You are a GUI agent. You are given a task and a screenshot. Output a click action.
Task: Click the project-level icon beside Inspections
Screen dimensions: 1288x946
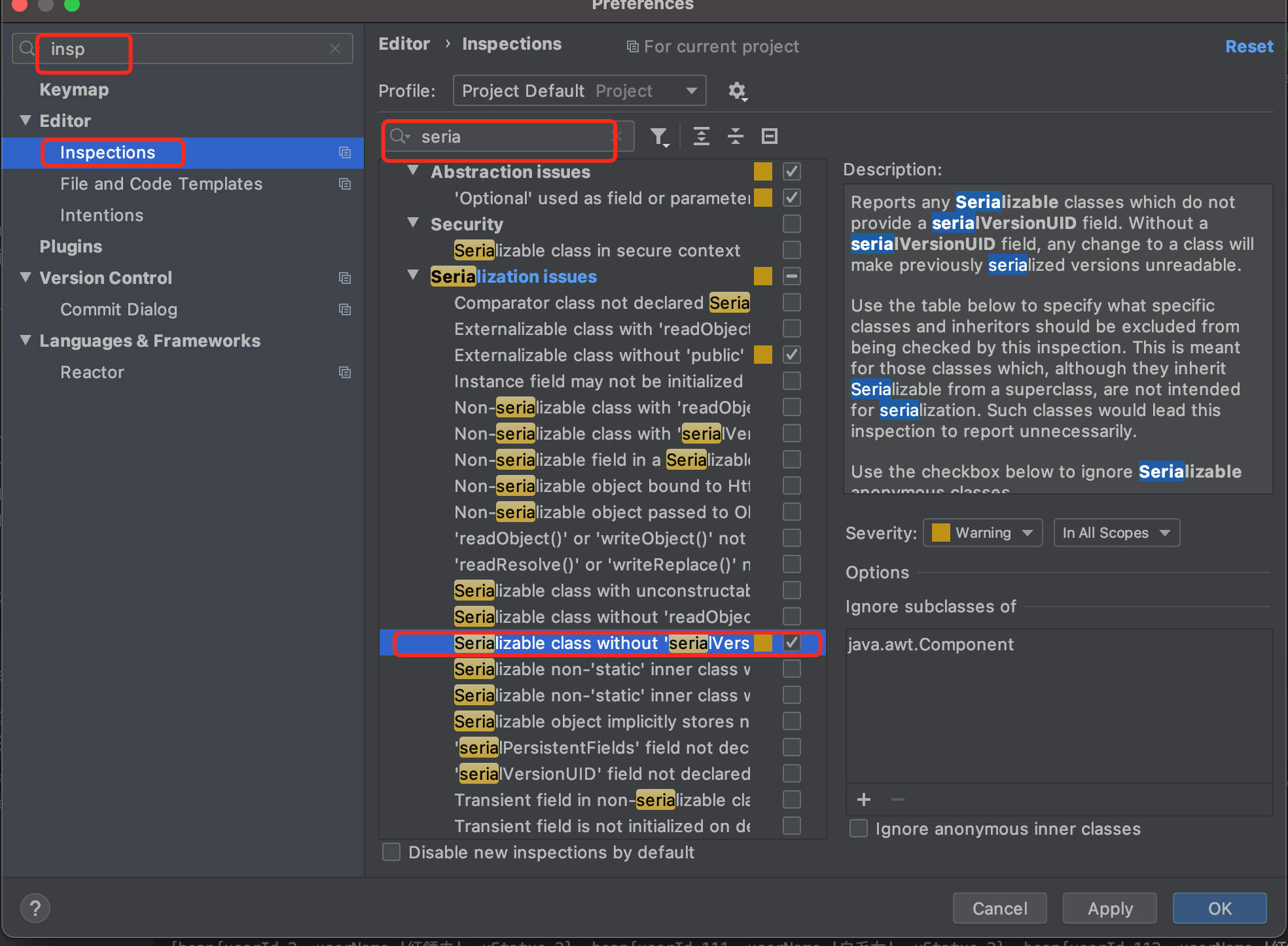click(345, 152)
